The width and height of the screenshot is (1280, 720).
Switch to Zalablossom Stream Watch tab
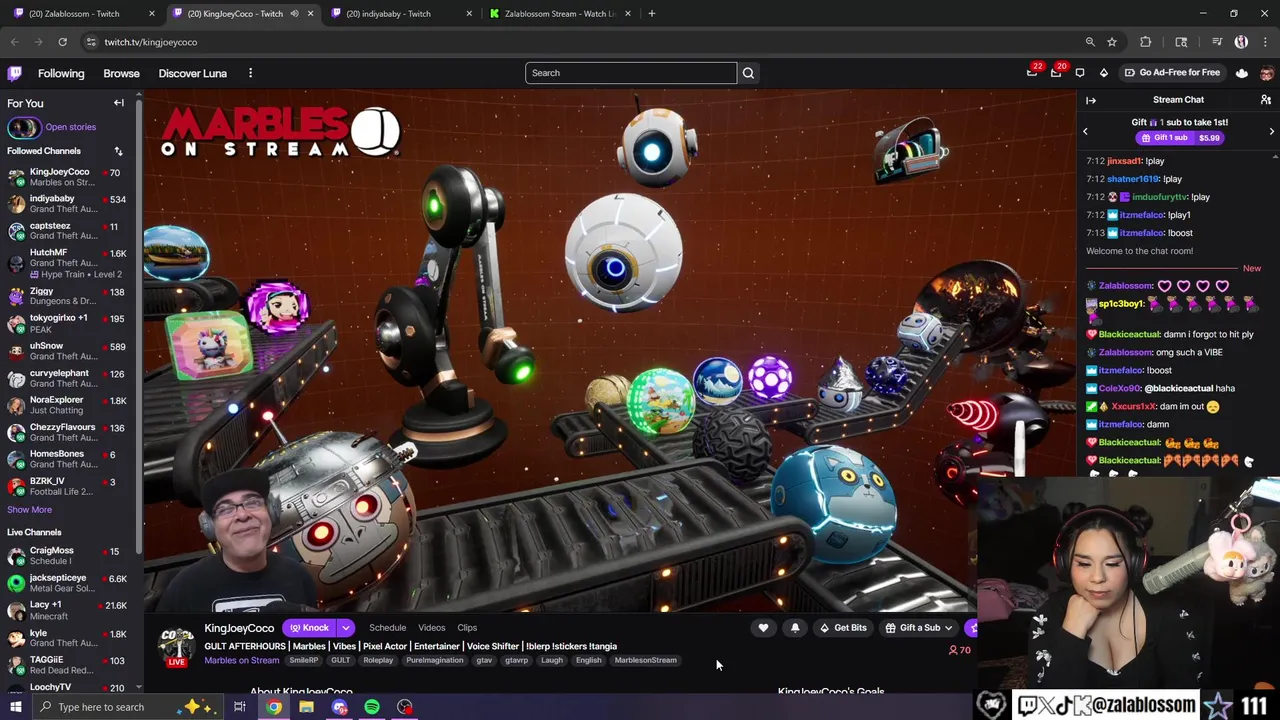(x=558, y=14)
